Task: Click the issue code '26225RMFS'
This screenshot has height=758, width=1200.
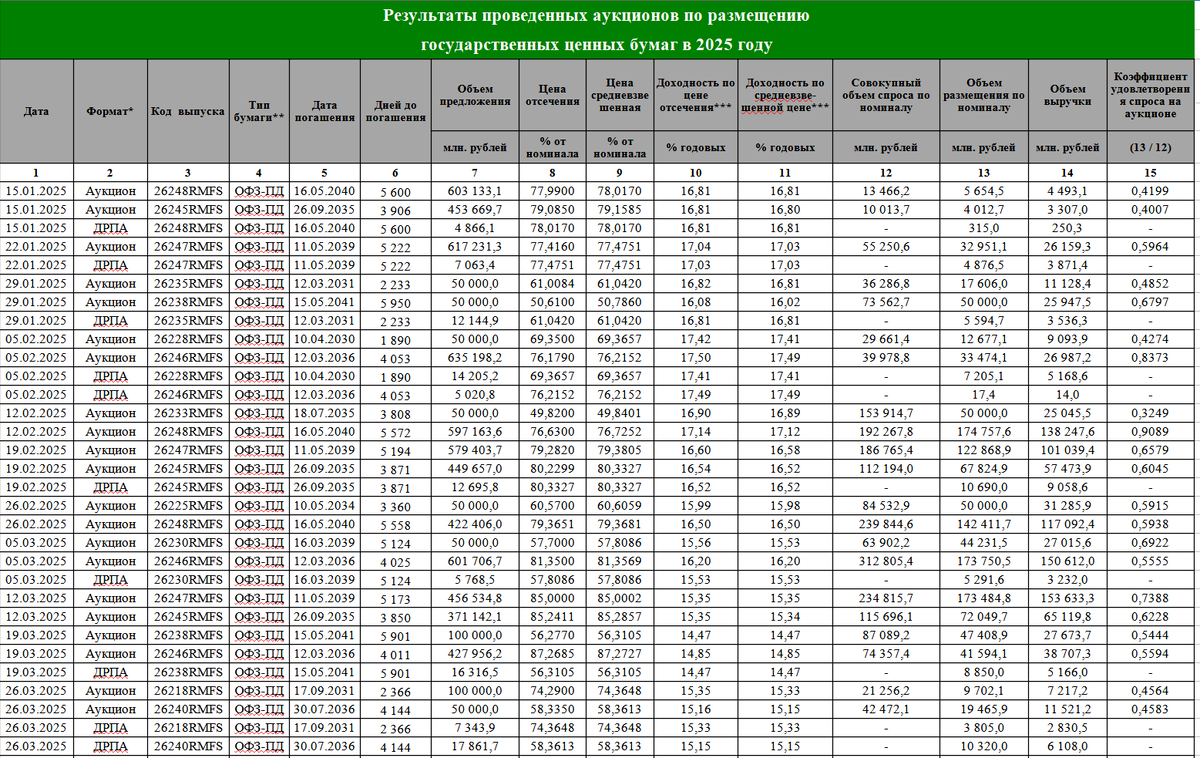Action: [x=187, y=505]
